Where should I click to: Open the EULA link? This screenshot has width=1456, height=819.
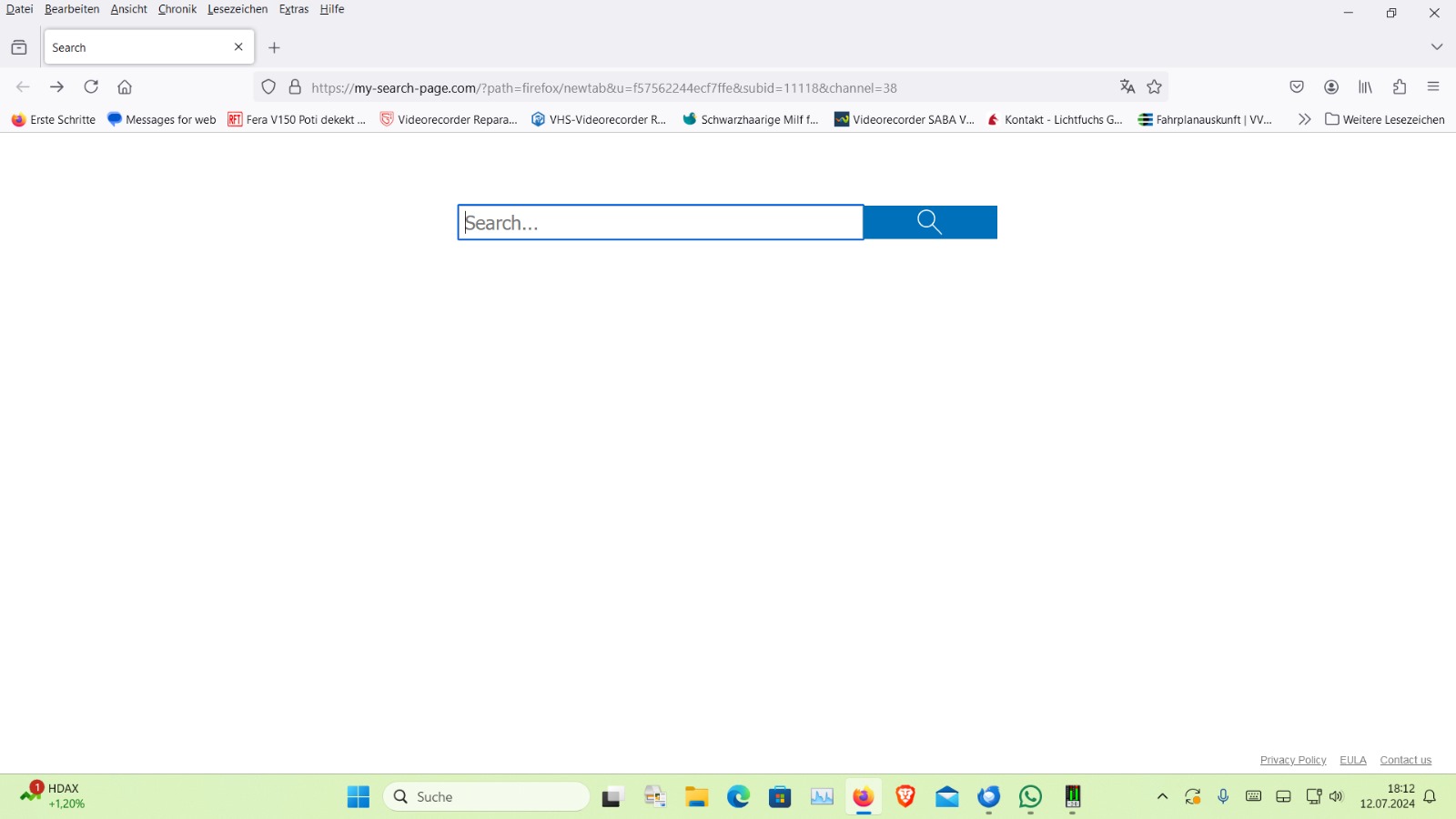coord(1353,760)
